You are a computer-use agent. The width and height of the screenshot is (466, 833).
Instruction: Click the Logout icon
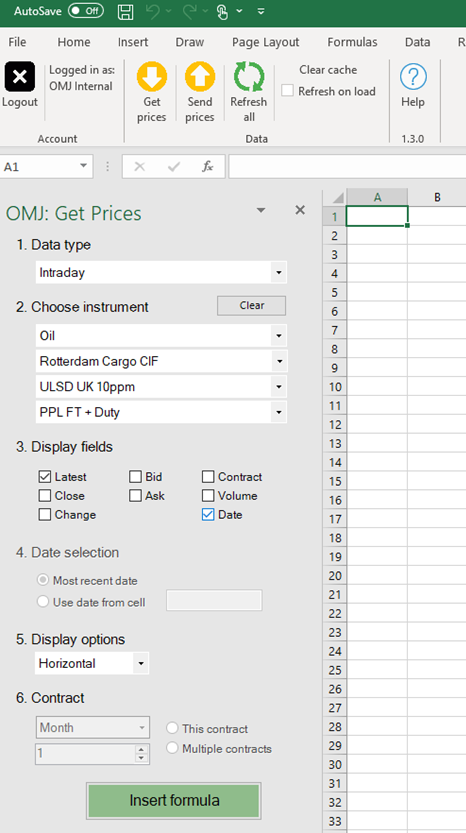pos(20,76)
